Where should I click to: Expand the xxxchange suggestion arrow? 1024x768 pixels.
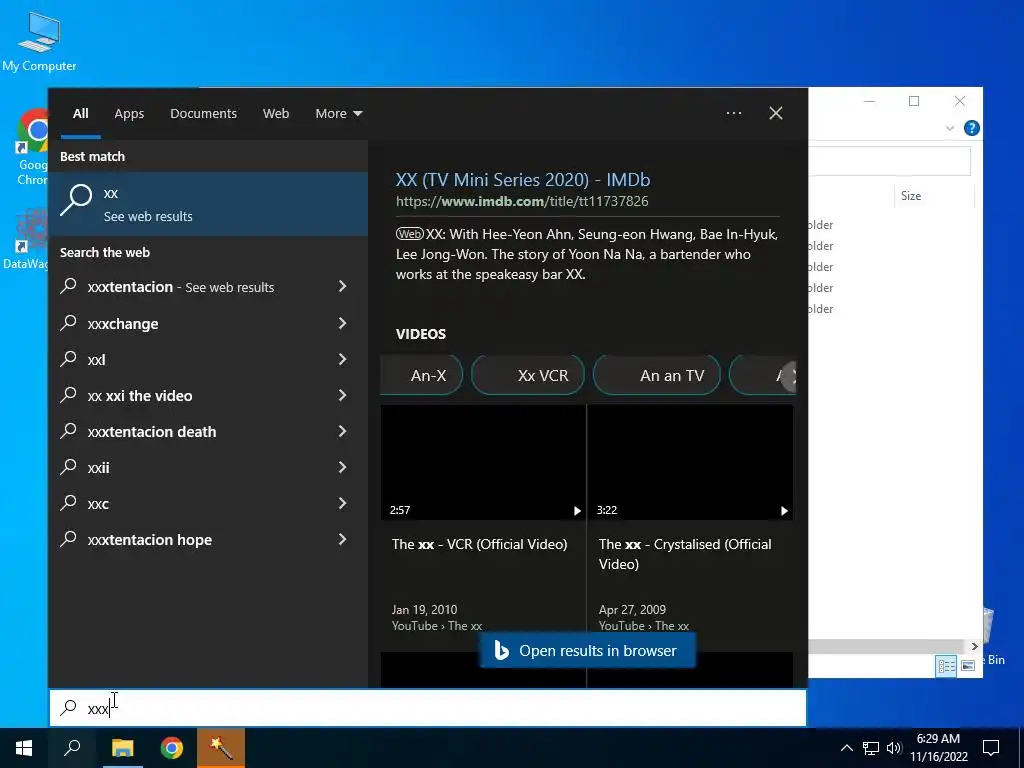(x=342, y=323)
